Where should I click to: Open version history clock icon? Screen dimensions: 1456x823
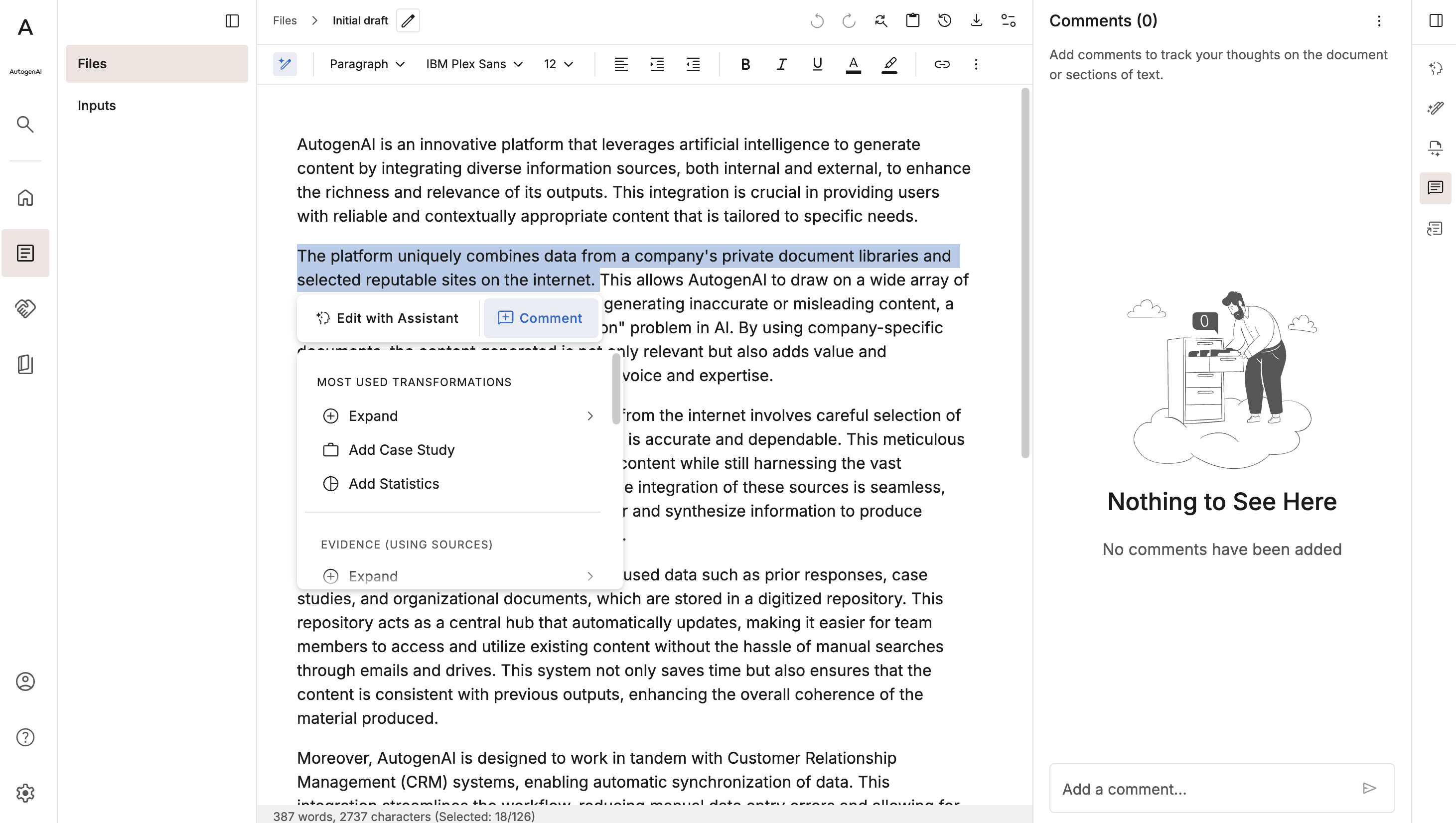pyautogui.click(x=945, y=21)
